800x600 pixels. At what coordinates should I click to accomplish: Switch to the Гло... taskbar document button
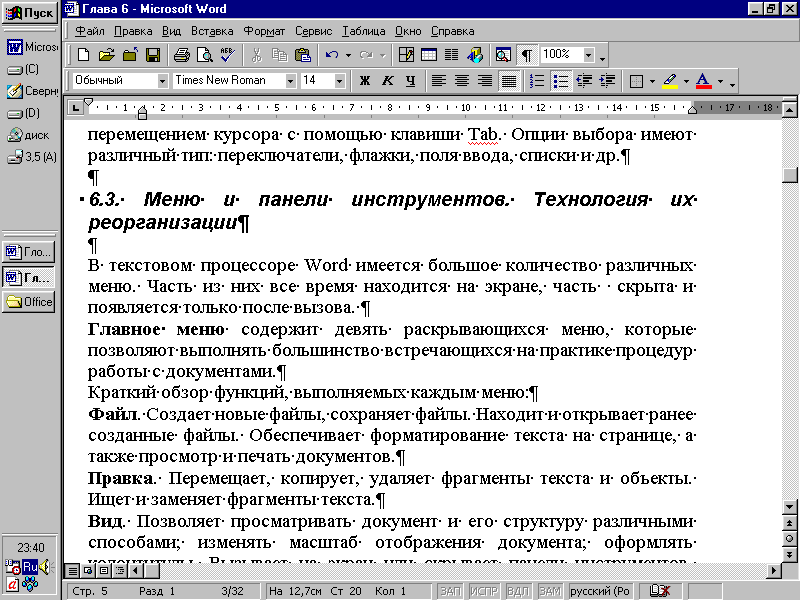(29, 252)
